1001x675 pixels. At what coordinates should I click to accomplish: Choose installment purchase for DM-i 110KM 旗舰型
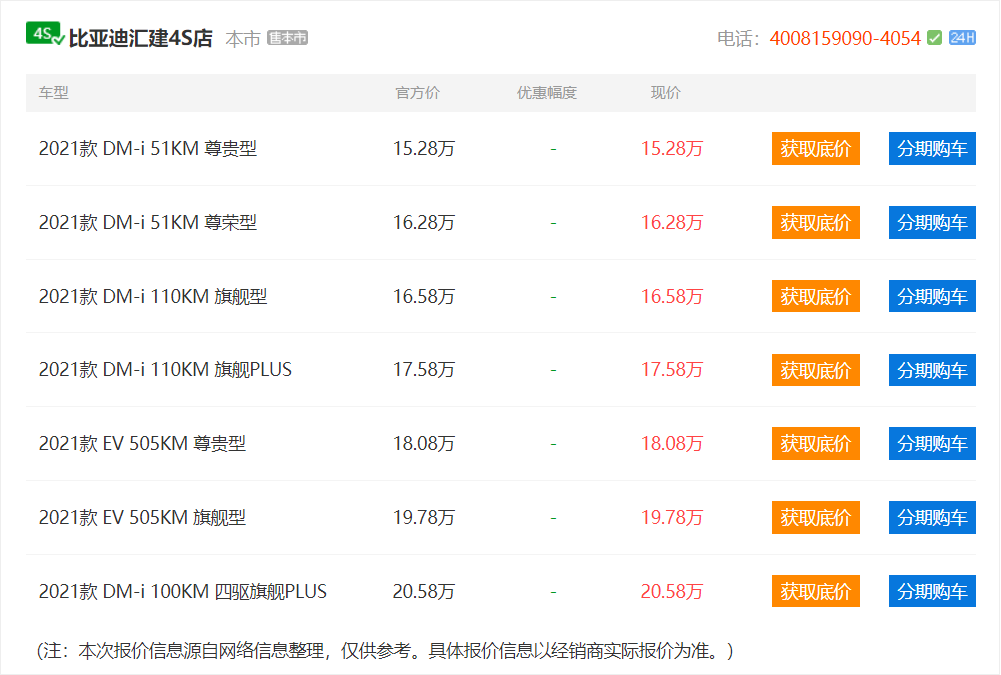[932, 296]
